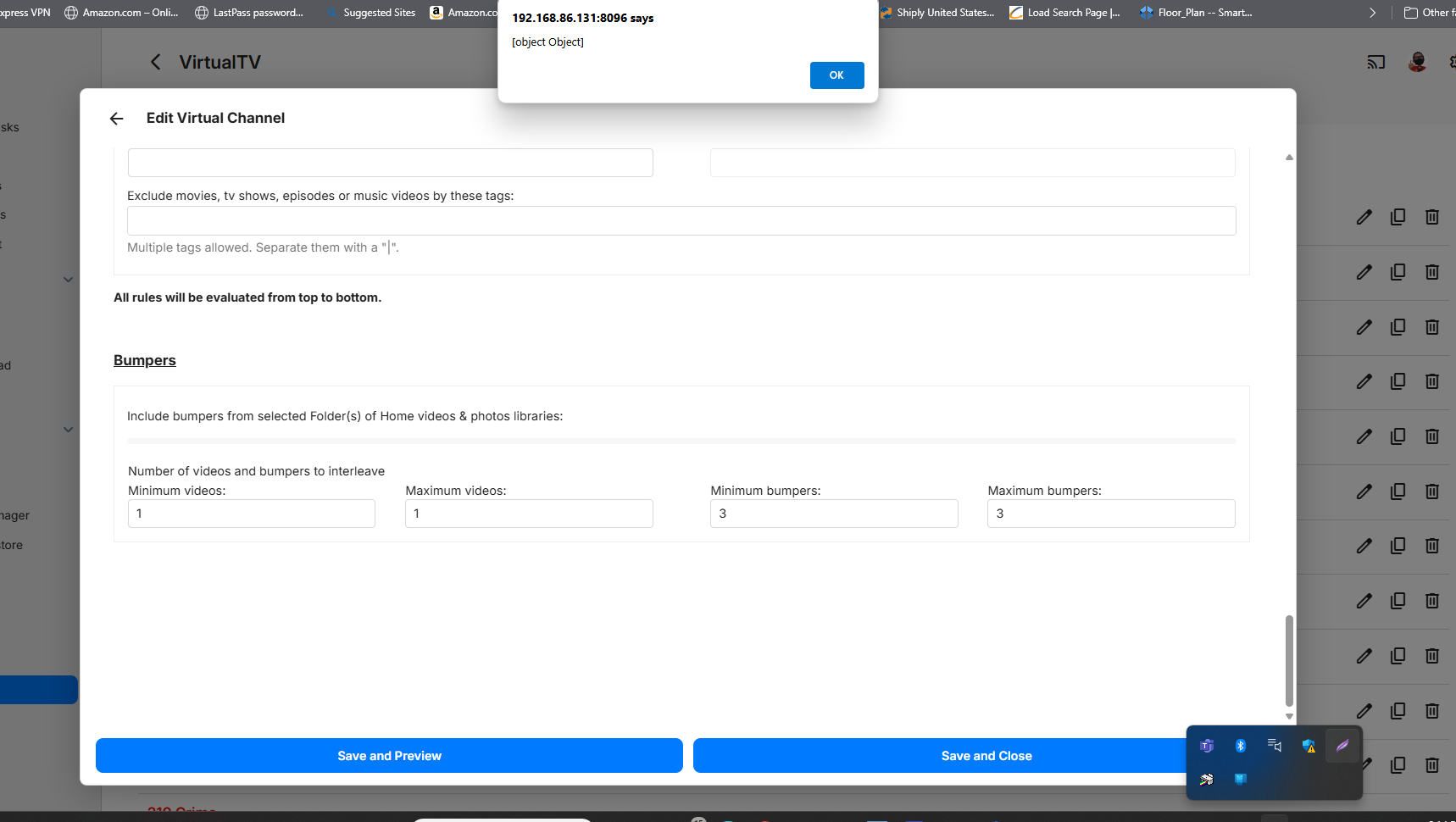Duplicate the topmost channel with copy icon
Screen dimensions: 1456x822
click(1398, 217)
